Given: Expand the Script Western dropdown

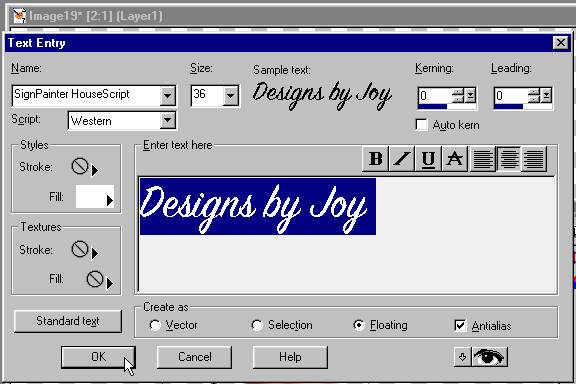Looking at the screenshot, I should [168, 120].
